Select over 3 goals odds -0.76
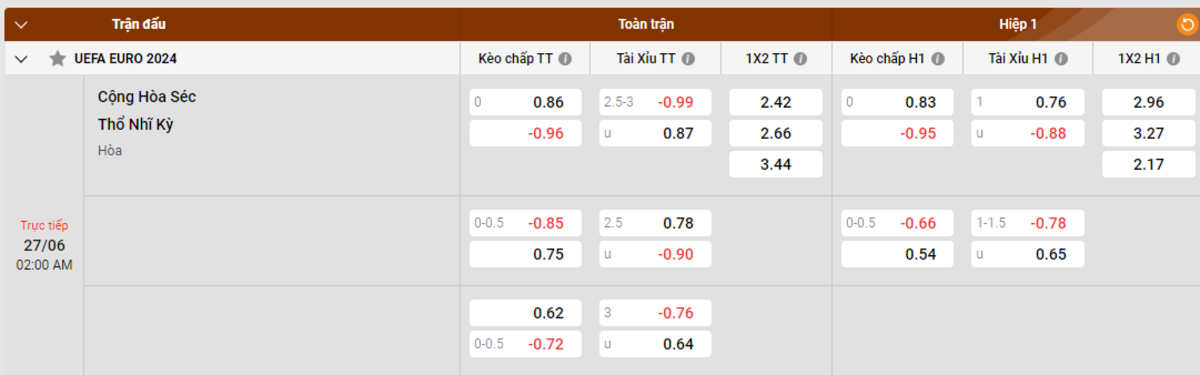The image size is (1200, 375). click(656, 313)
